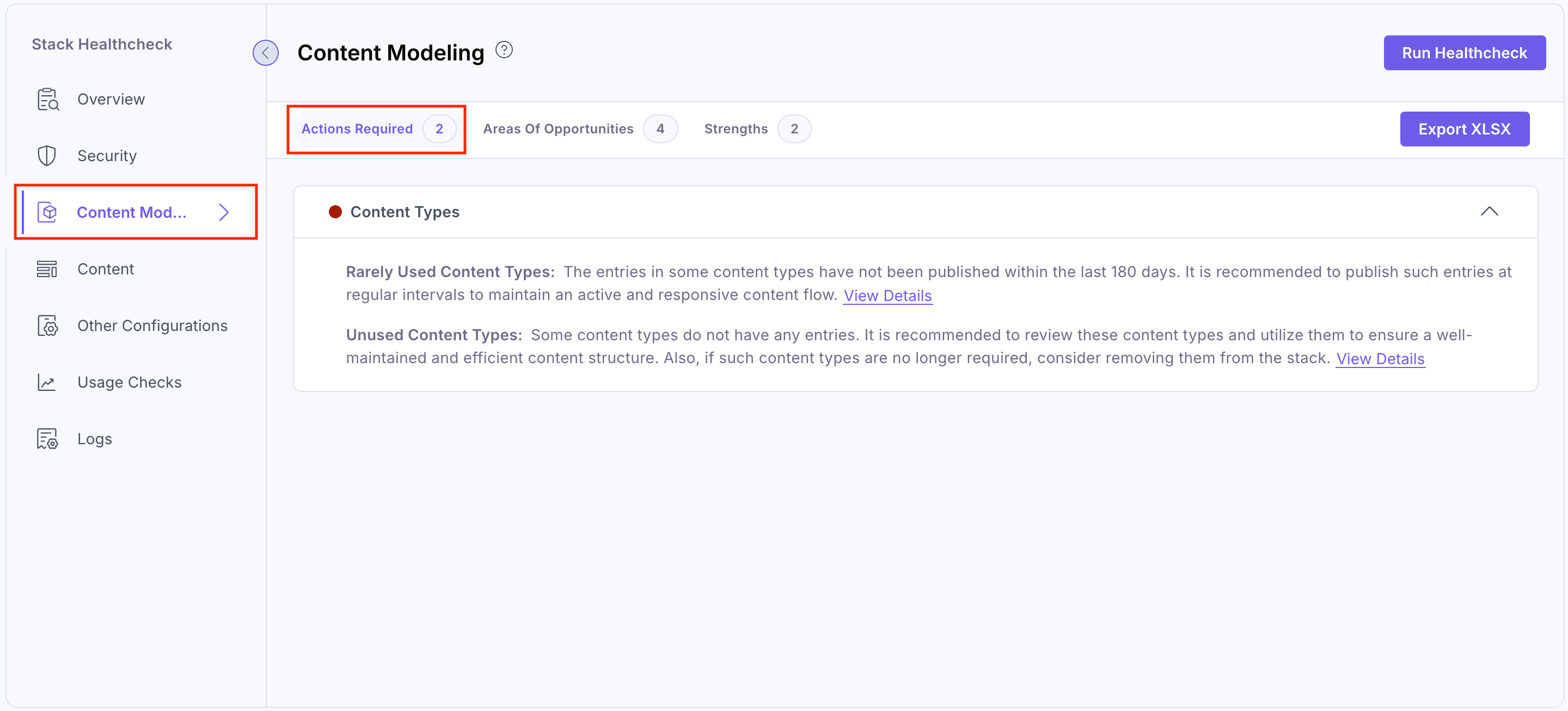1568x711 pixels.
Task: Click the back arrow next to Content Modeling
Action: pyautogui.click(x=265, y=52)
